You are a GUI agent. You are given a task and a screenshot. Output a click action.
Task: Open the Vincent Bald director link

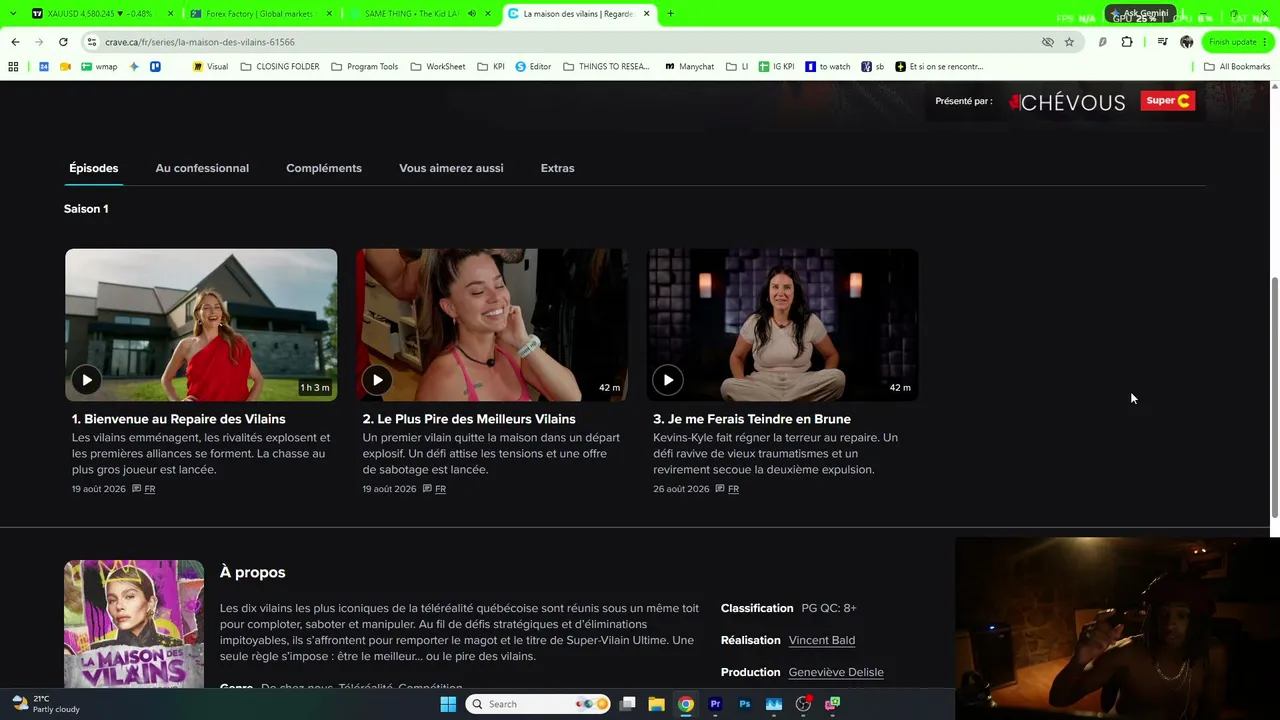coord(821,640)
